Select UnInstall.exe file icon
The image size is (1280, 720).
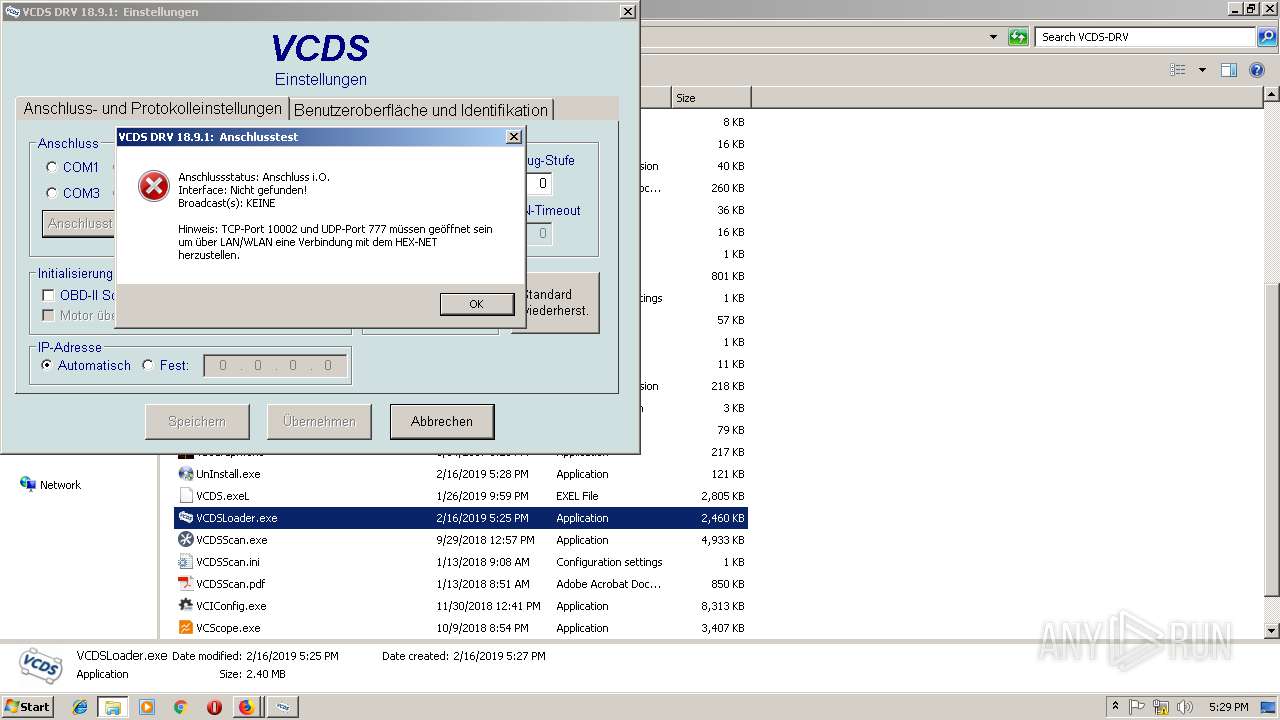[x=186, y=474]
